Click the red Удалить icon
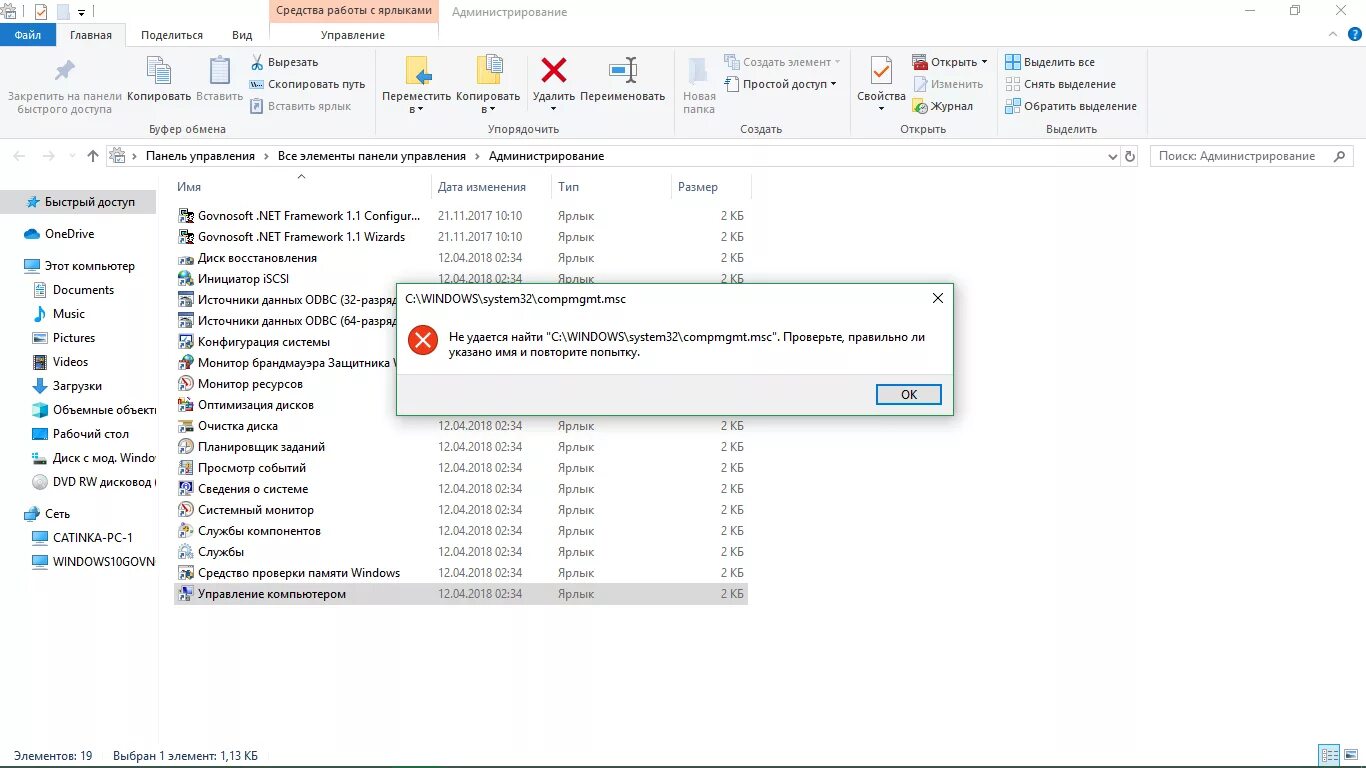 554,70
